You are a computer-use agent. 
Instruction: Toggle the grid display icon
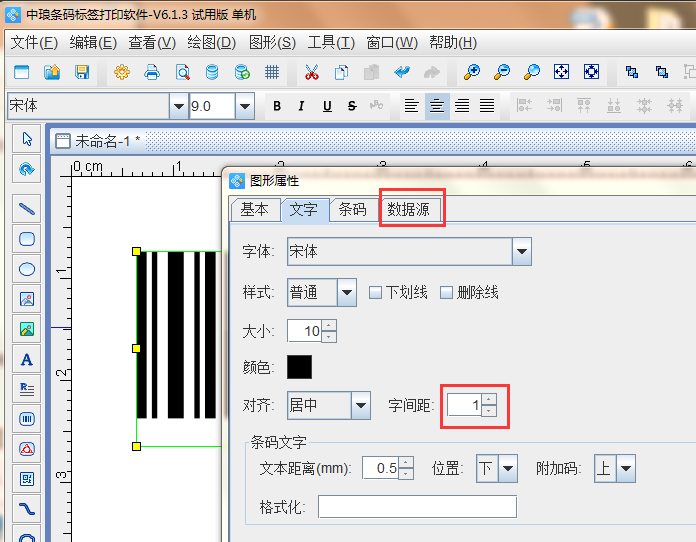coord(271,72)
